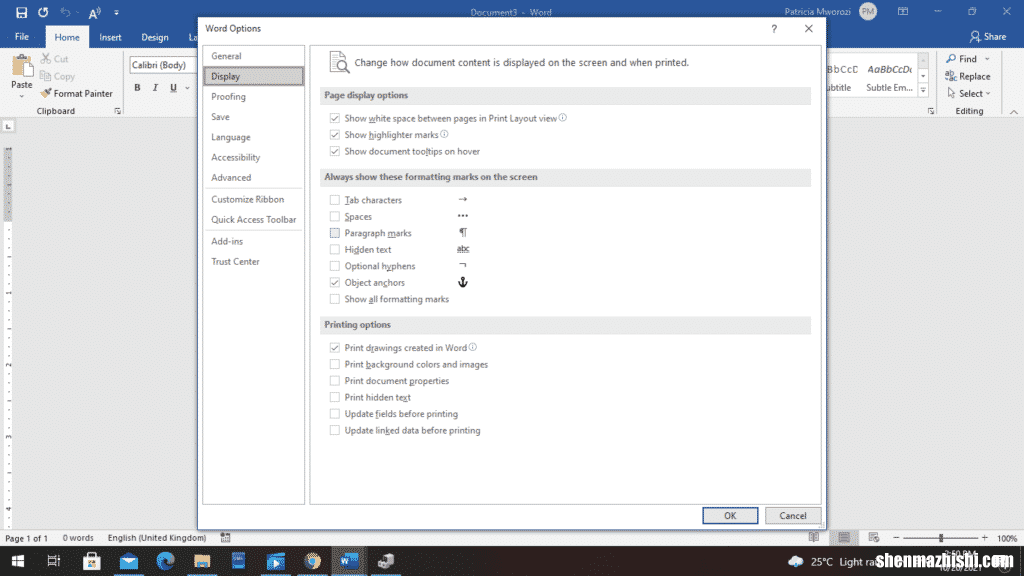Switch to the Insert ribbon tab
This screenshot has width=1024, height=576.
tap(110, 37)
